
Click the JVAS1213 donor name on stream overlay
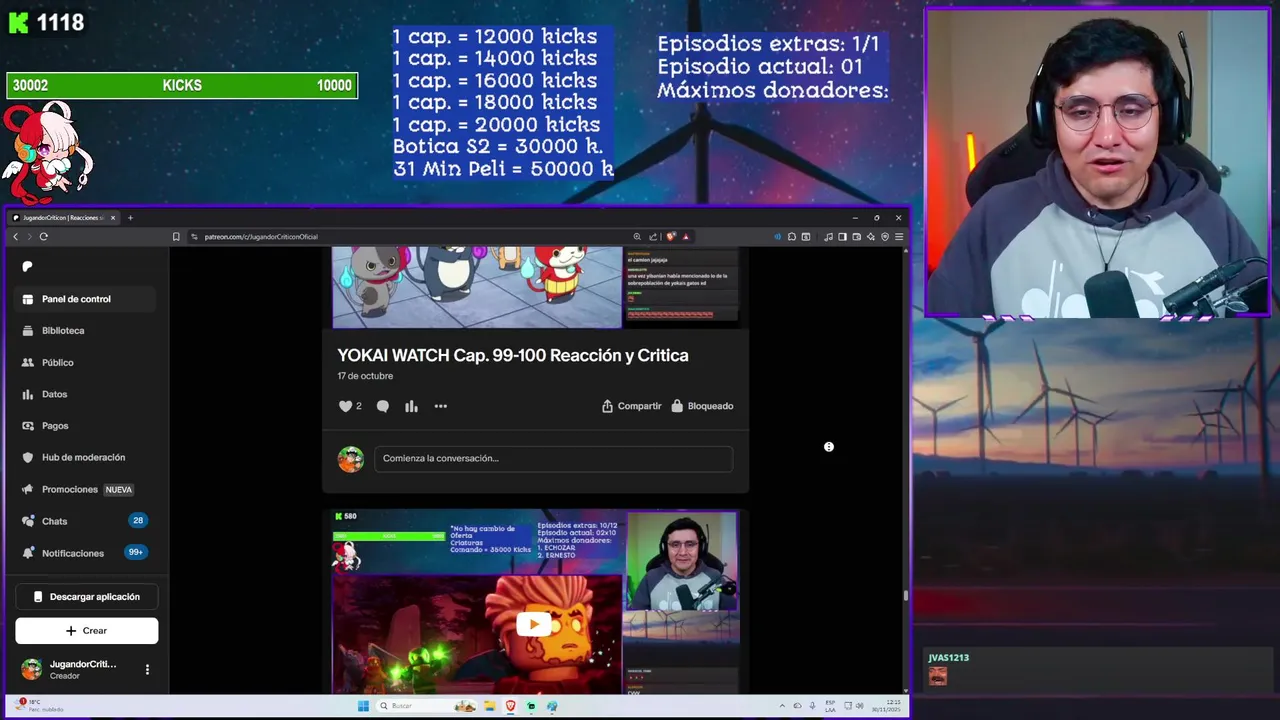948,658
